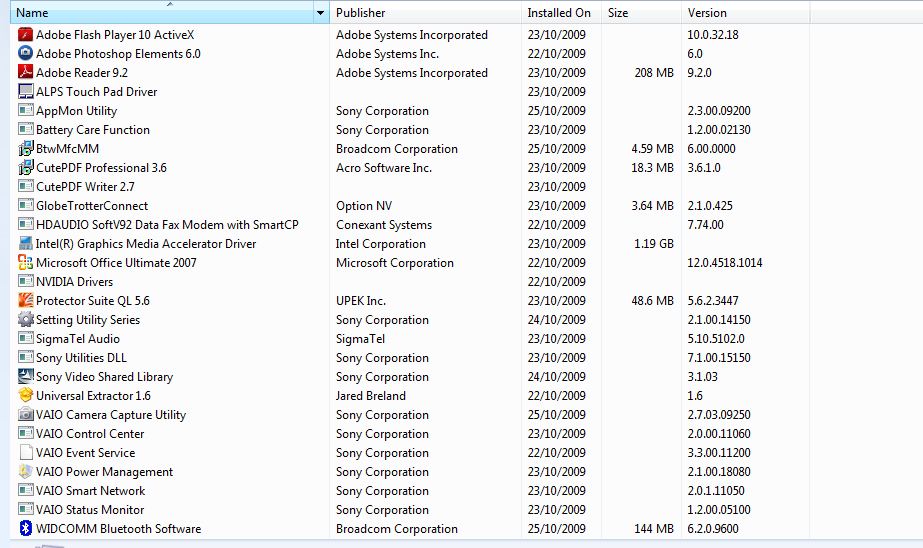The image size is (923, 548).
Task: Select the GlobeTrotterConnect name
Action: coord(92,205)
